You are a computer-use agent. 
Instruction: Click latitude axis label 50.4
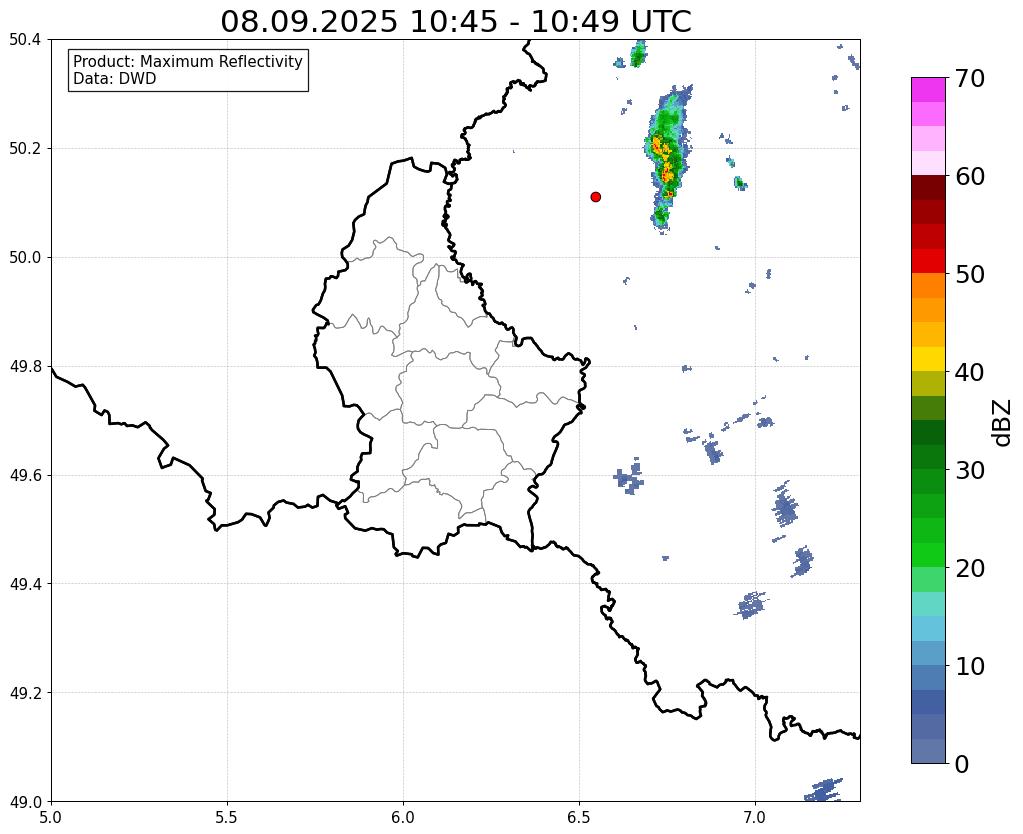click(25, 40)
